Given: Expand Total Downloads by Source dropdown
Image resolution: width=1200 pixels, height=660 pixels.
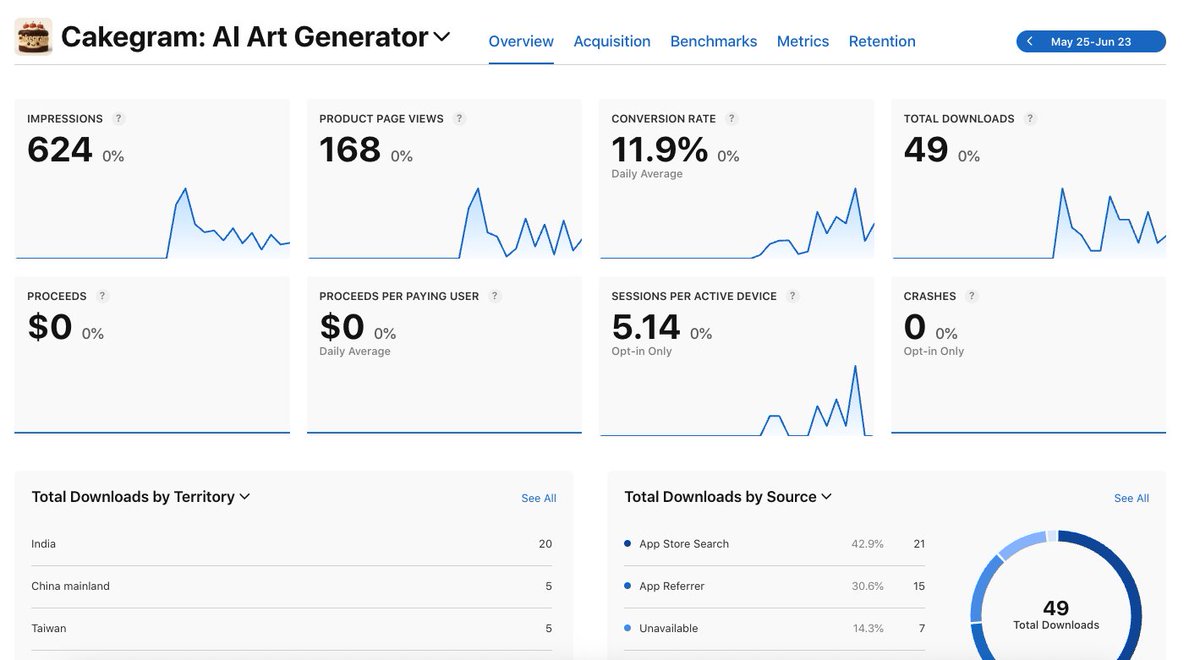Looking at the screenshot, I should pyautogui.click(x=728, y=497).
